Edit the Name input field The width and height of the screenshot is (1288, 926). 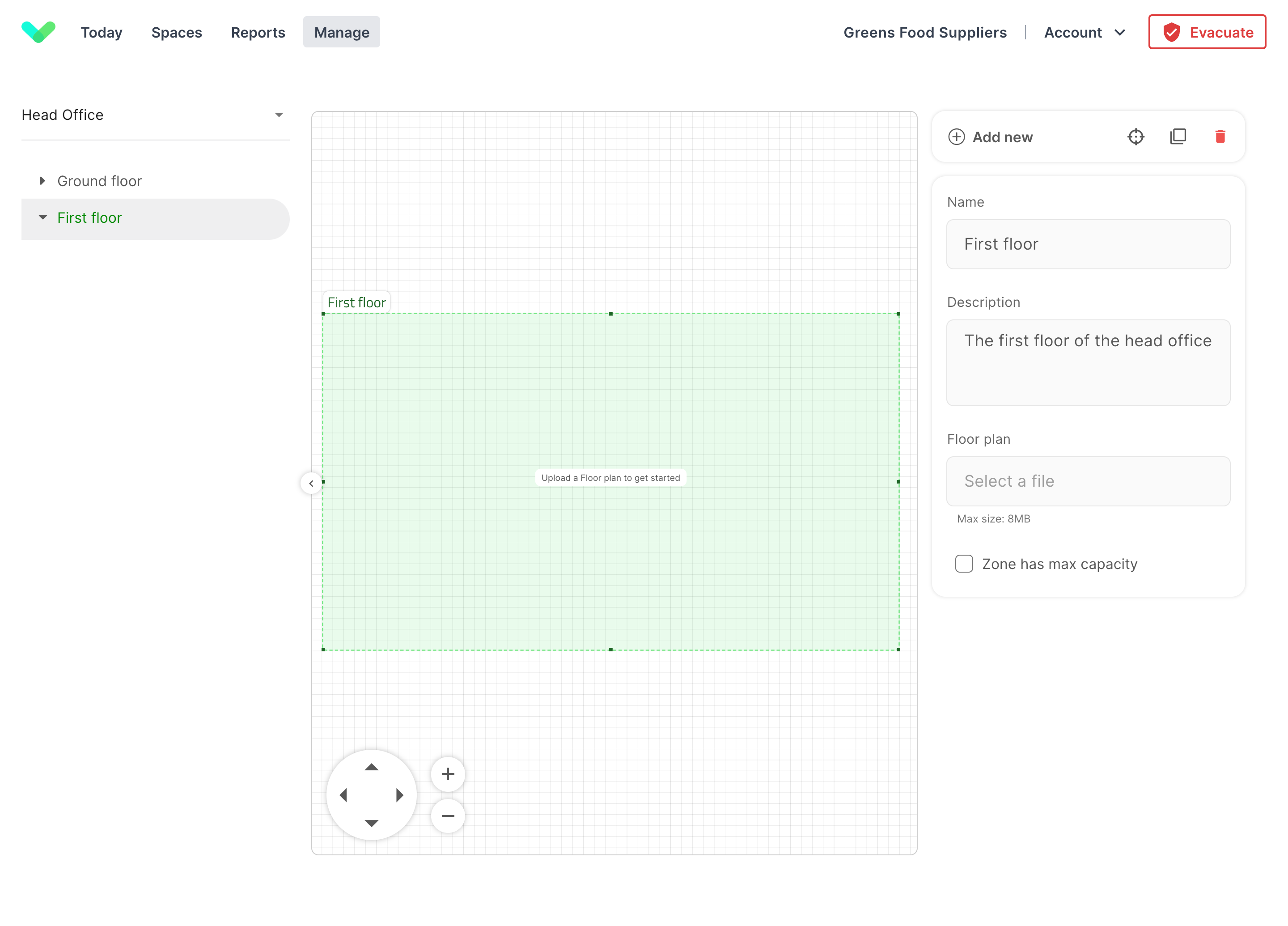click(x=1088, y=244)
